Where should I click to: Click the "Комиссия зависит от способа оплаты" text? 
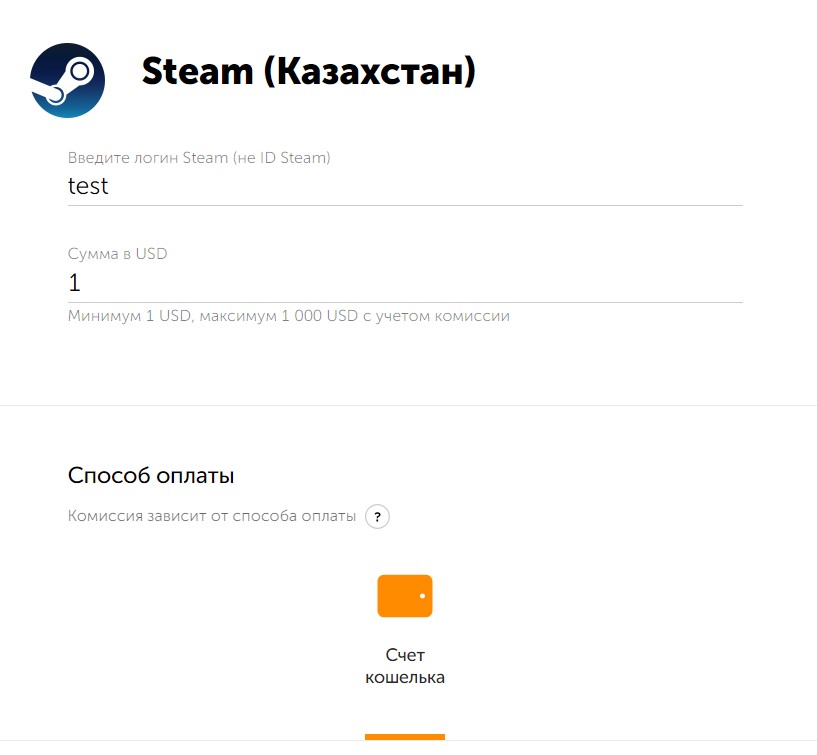click(212, 517)
